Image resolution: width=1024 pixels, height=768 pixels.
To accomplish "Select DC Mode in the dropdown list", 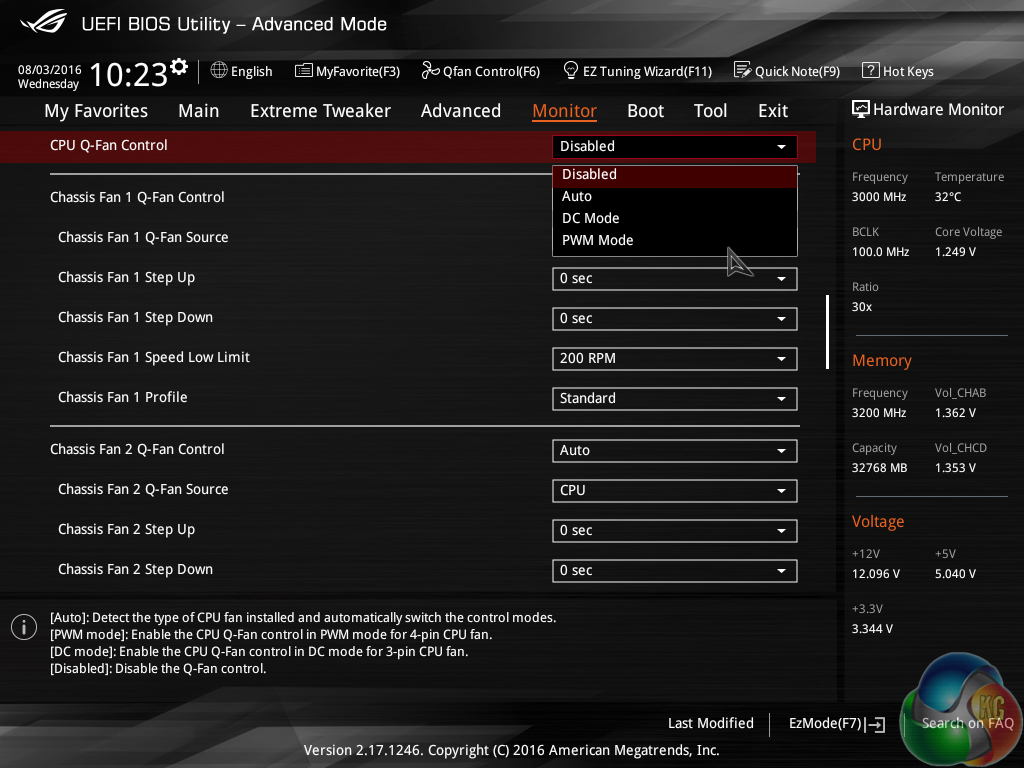I will (675, 218).
